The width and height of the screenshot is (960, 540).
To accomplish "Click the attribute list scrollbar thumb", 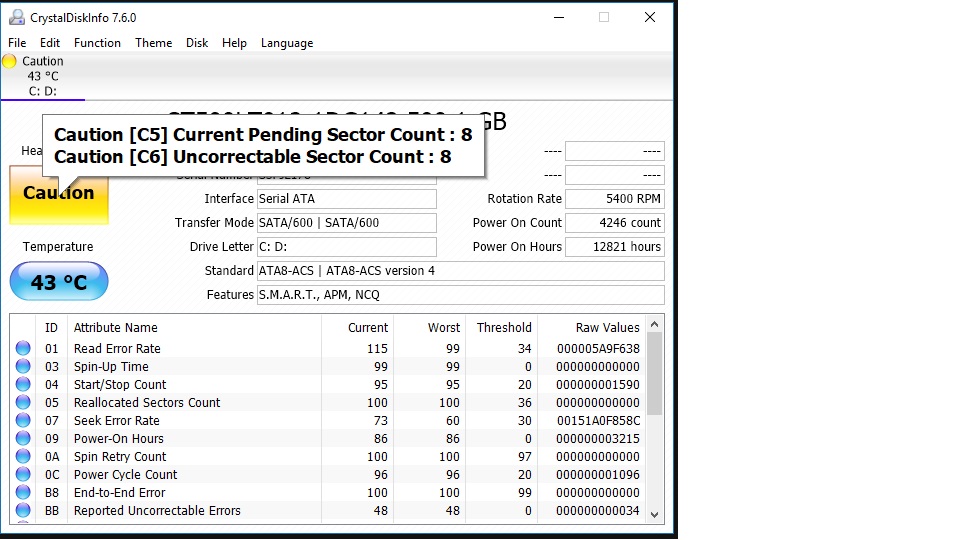I will [x=654, y=373].
